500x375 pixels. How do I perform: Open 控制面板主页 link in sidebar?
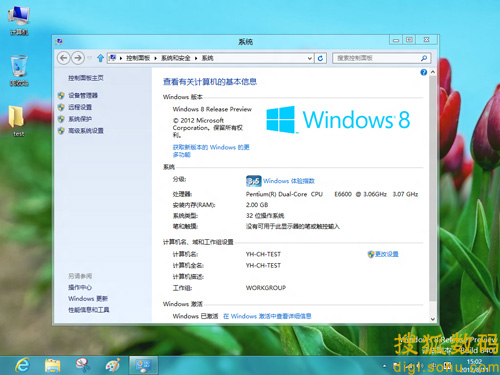86,78
